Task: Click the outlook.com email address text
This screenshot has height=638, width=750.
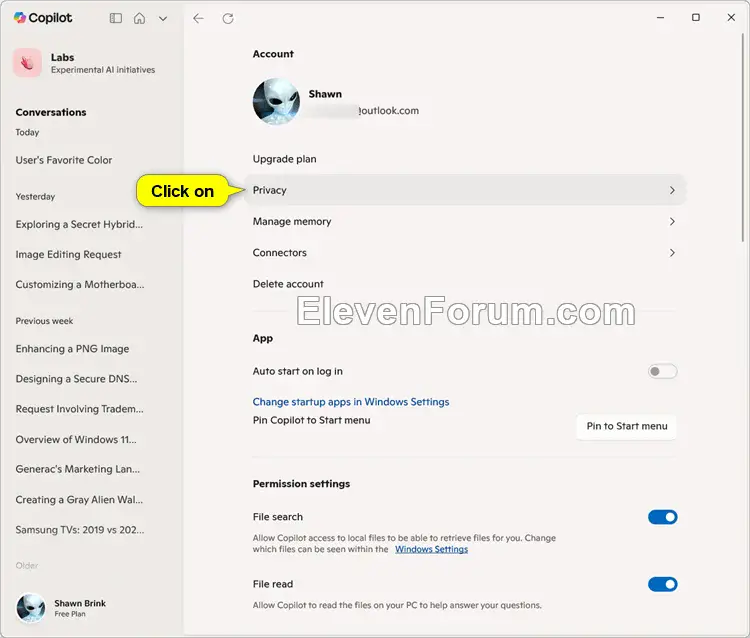Action: 388,110
